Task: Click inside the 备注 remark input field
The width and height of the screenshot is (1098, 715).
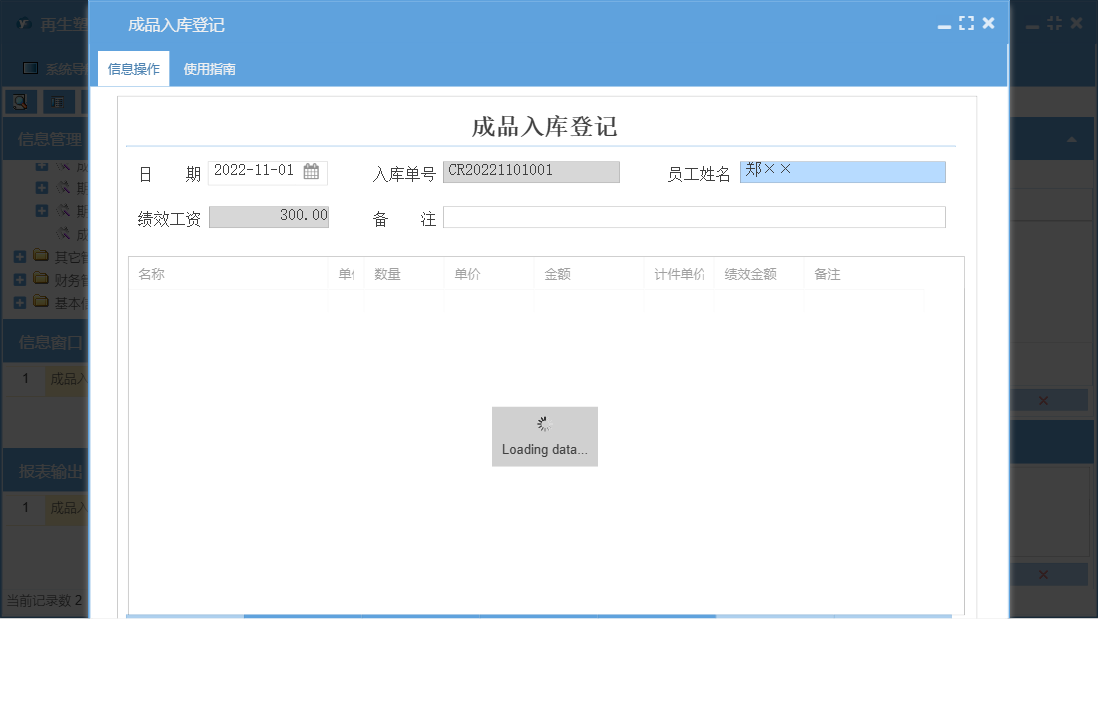Action: (697, 216)
